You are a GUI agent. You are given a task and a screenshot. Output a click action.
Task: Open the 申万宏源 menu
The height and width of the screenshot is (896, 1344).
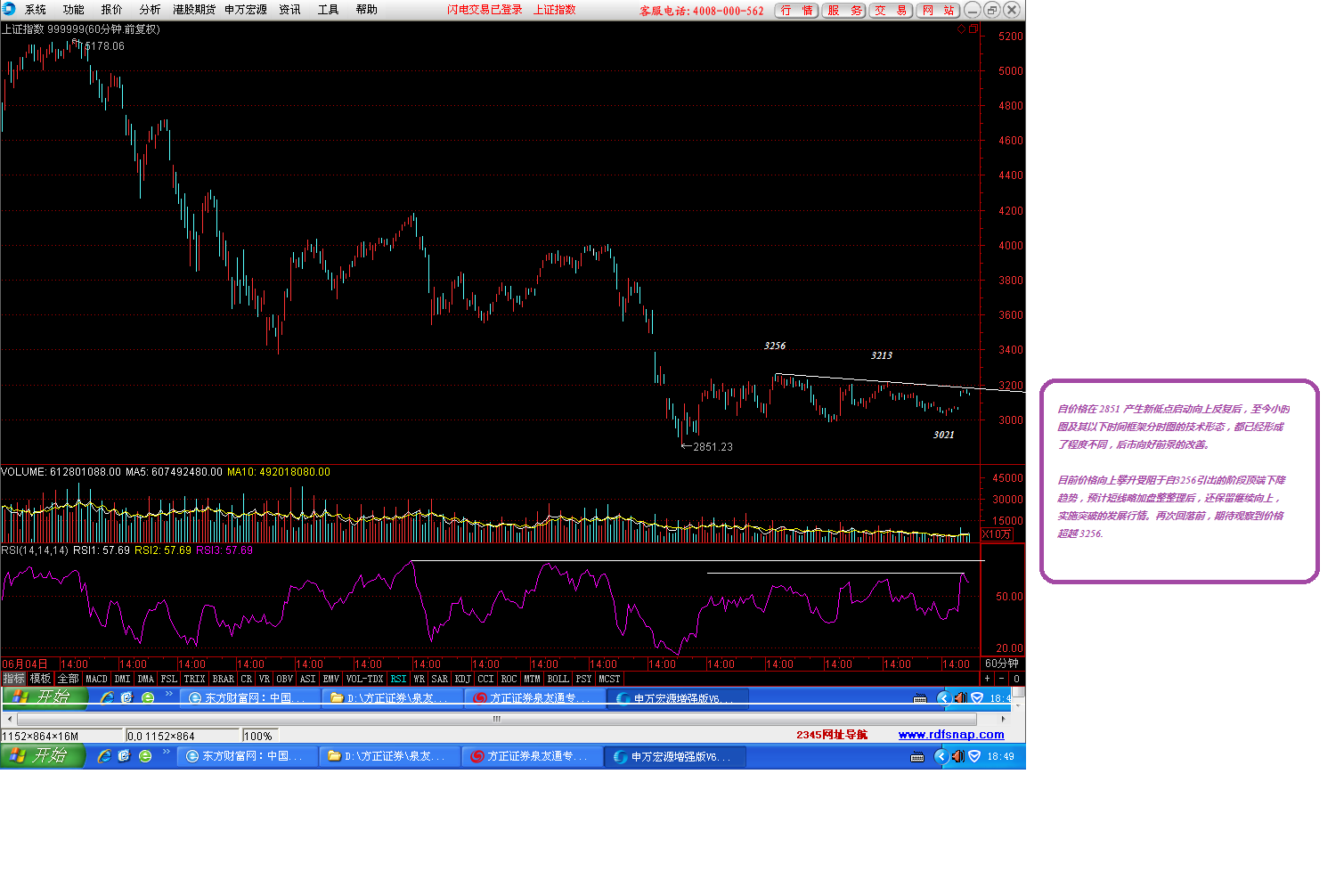[246, 10]
